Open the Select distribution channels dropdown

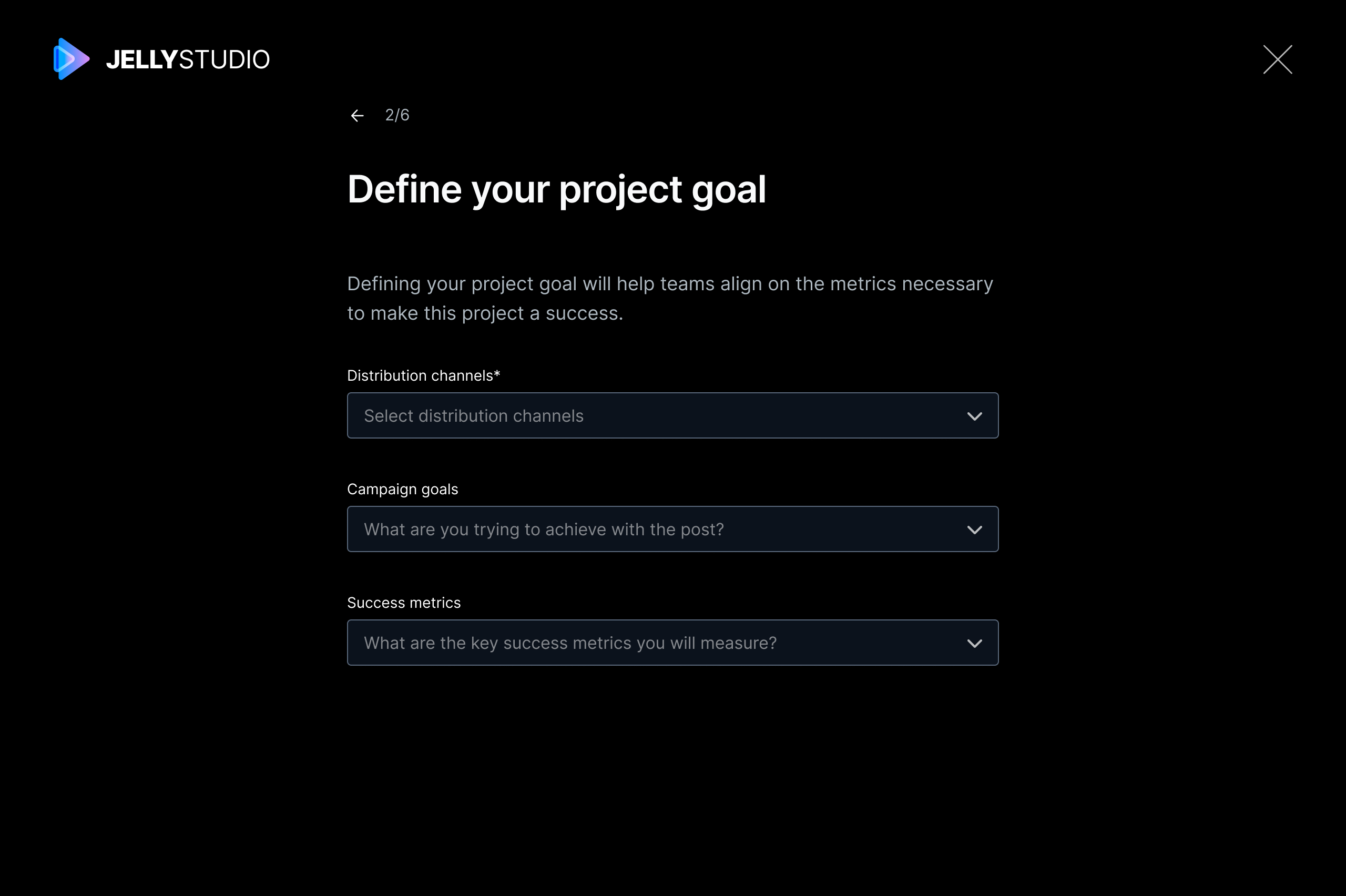click(672, 415)
